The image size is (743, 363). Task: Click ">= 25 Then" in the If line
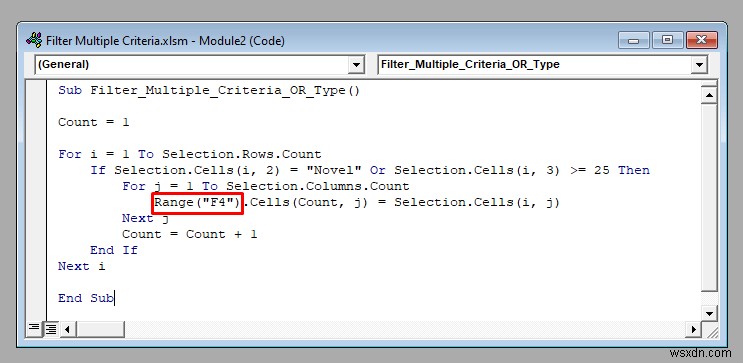(x=610, y=170)
